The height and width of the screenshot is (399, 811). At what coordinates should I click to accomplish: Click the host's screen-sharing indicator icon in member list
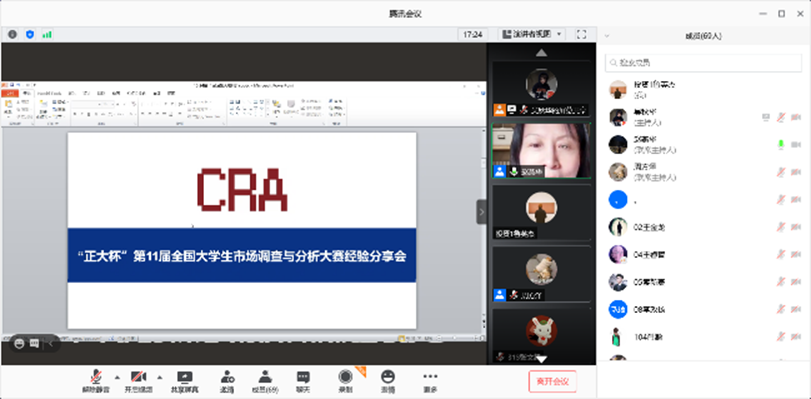[x=766, y=117]
